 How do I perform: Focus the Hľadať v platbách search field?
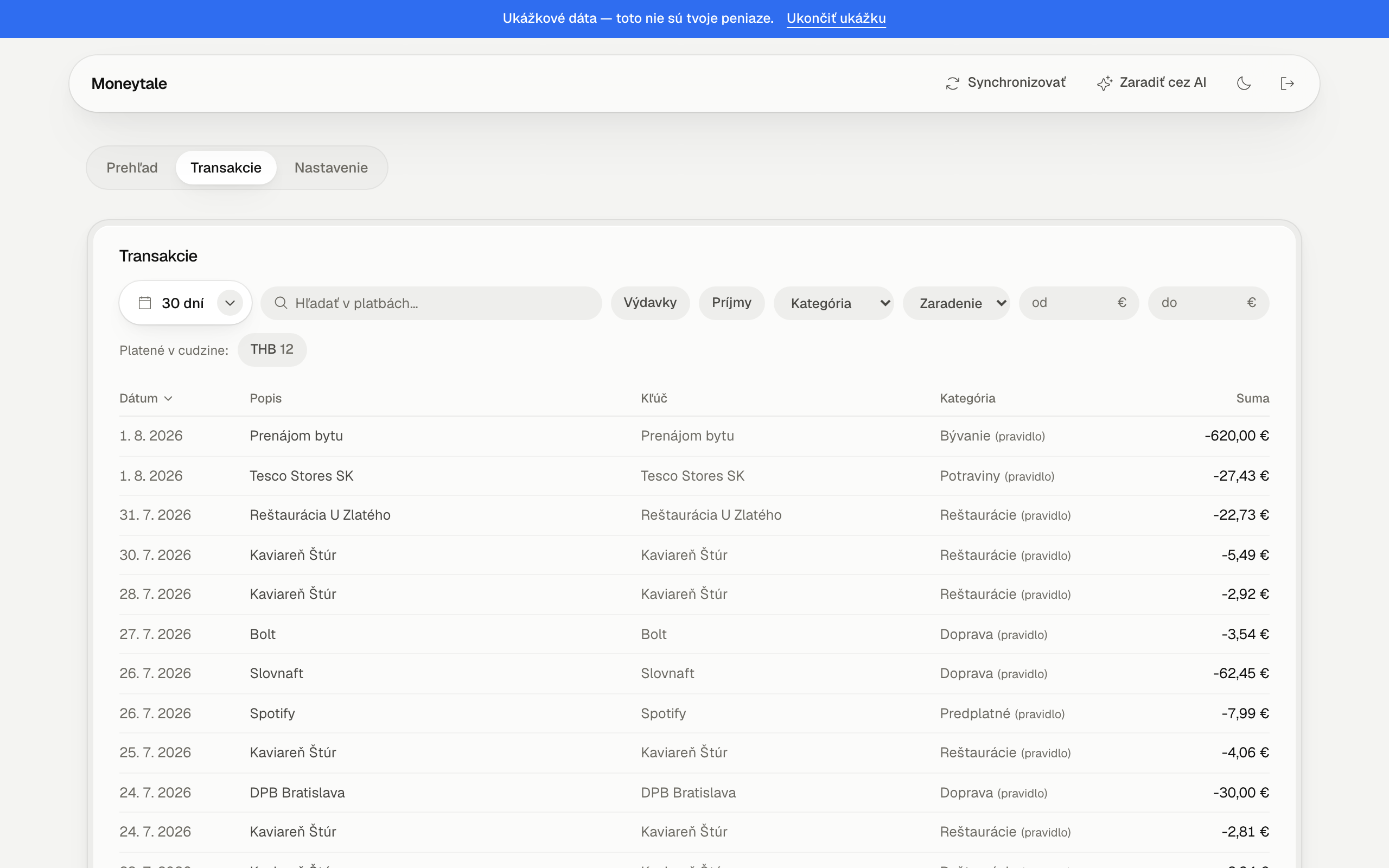[431, 303]
